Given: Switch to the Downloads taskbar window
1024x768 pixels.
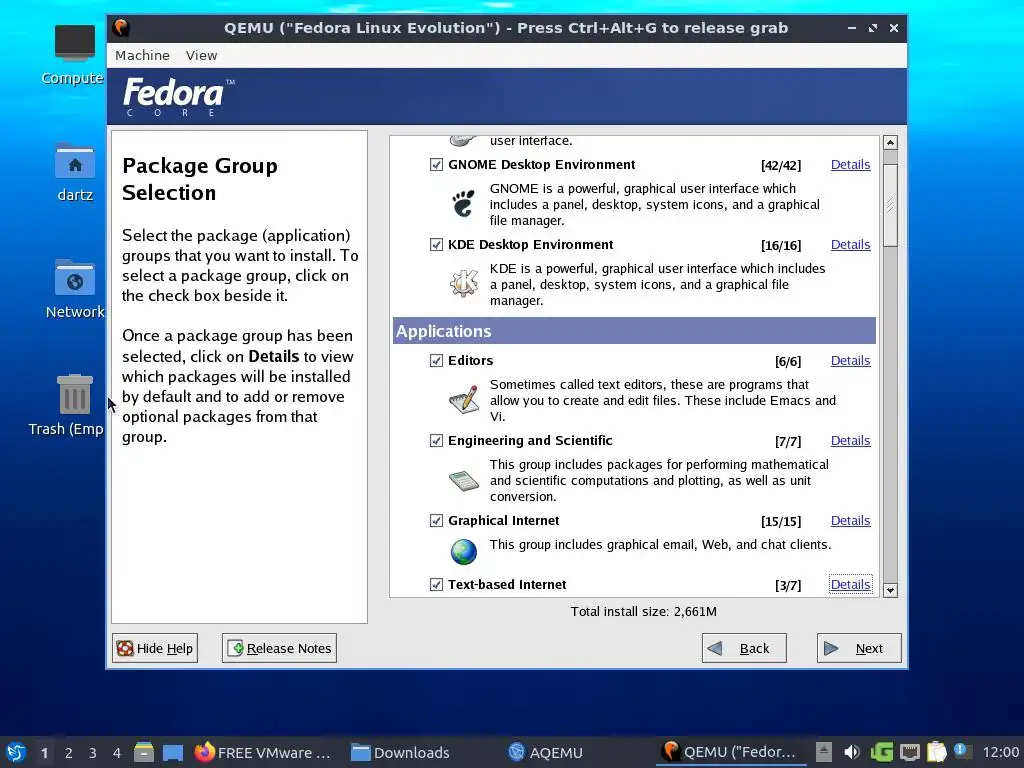Looking at the screenshot, I should coord(400,752).
